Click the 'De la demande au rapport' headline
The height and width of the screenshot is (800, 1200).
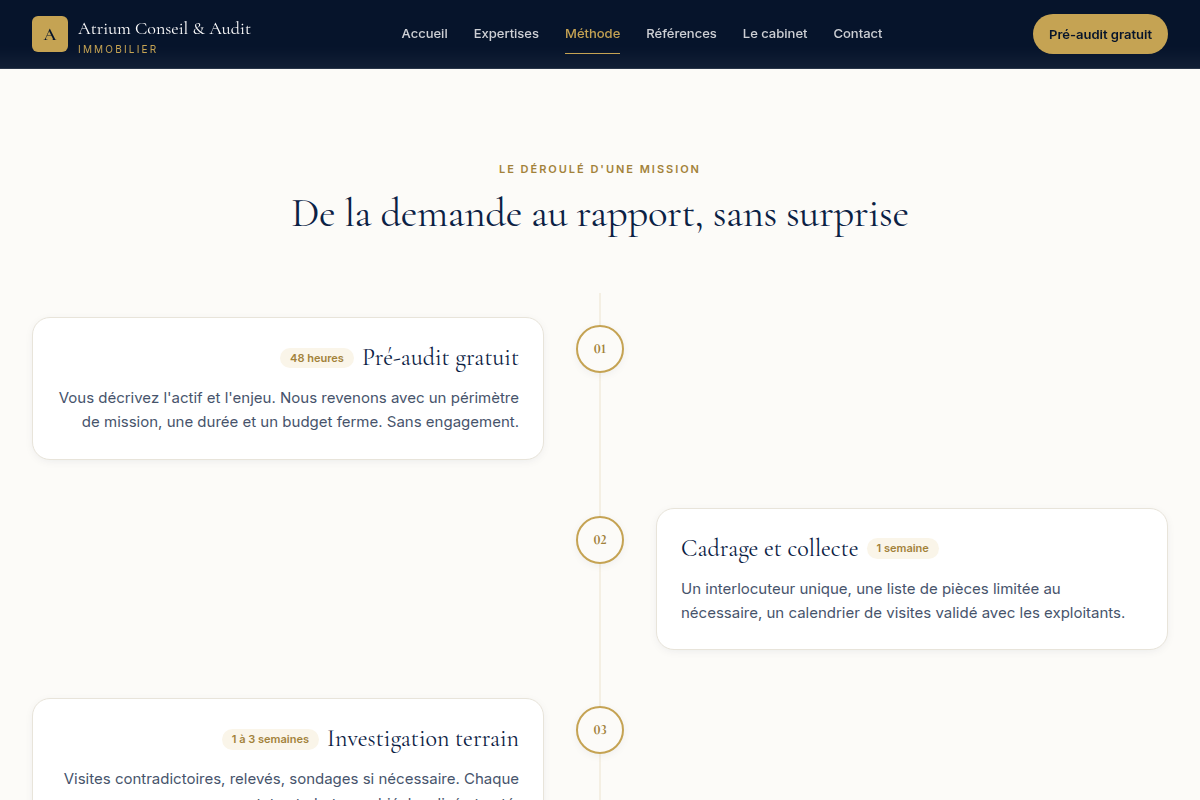pos(600,215)
